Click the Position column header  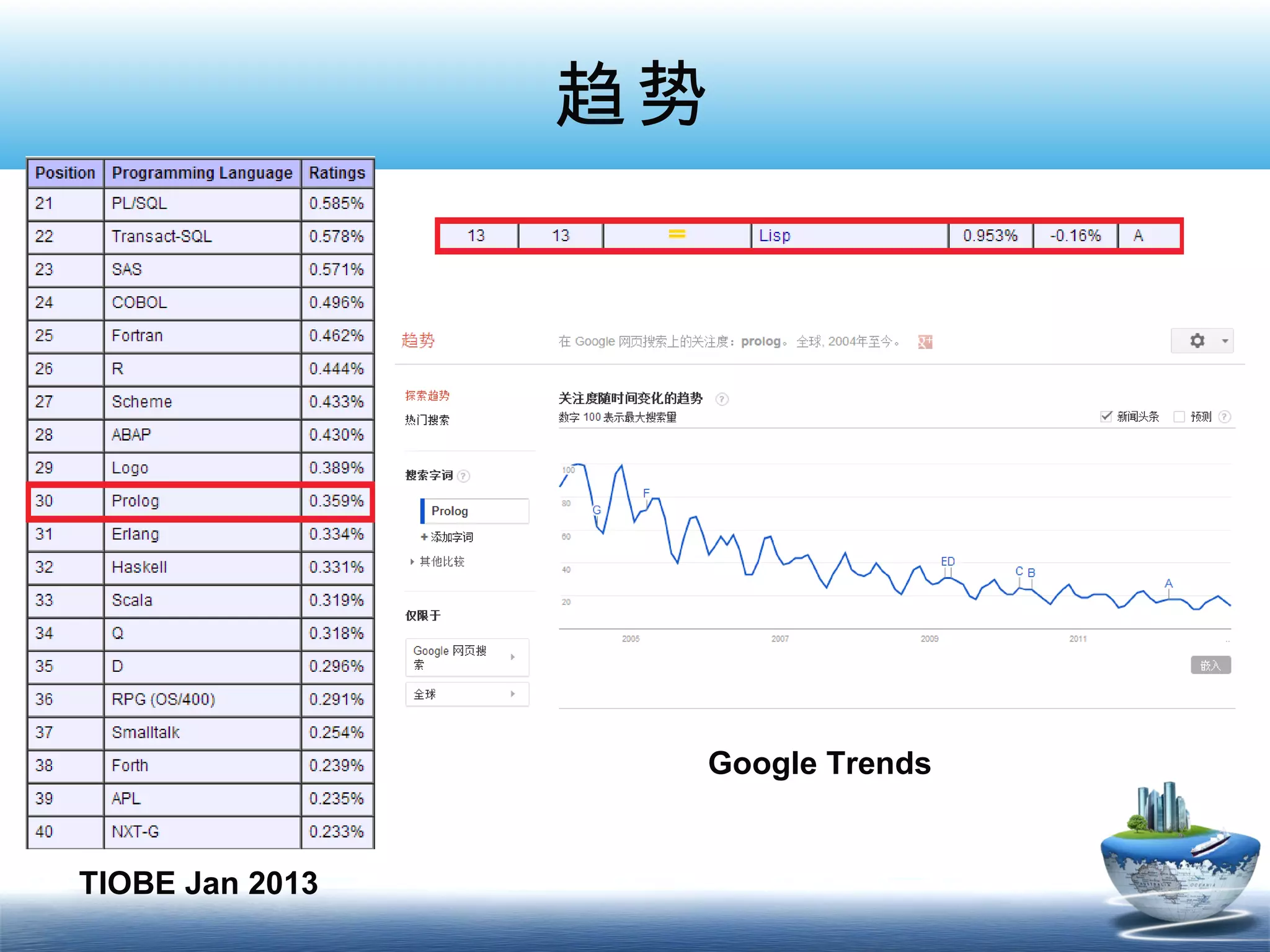(x=65, y=173)
